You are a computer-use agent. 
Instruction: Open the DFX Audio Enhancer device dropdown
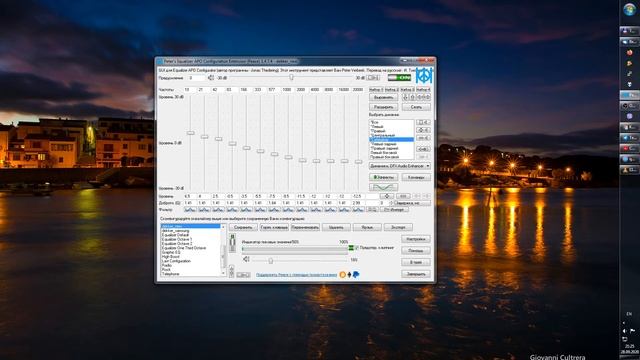(x=400, y=166)
